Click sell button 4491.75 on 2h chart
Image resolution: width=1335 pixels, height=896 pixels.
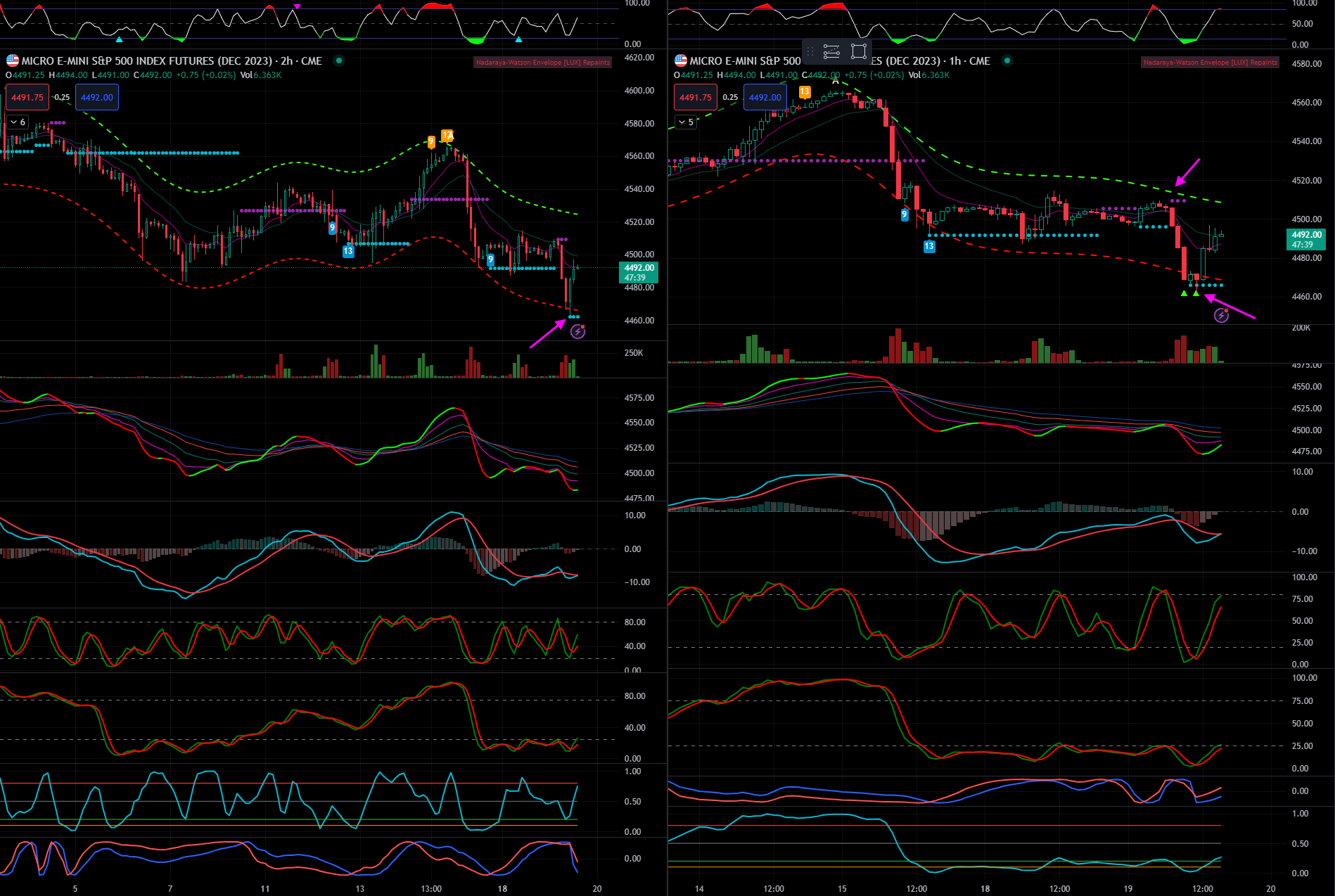[27, 98]
